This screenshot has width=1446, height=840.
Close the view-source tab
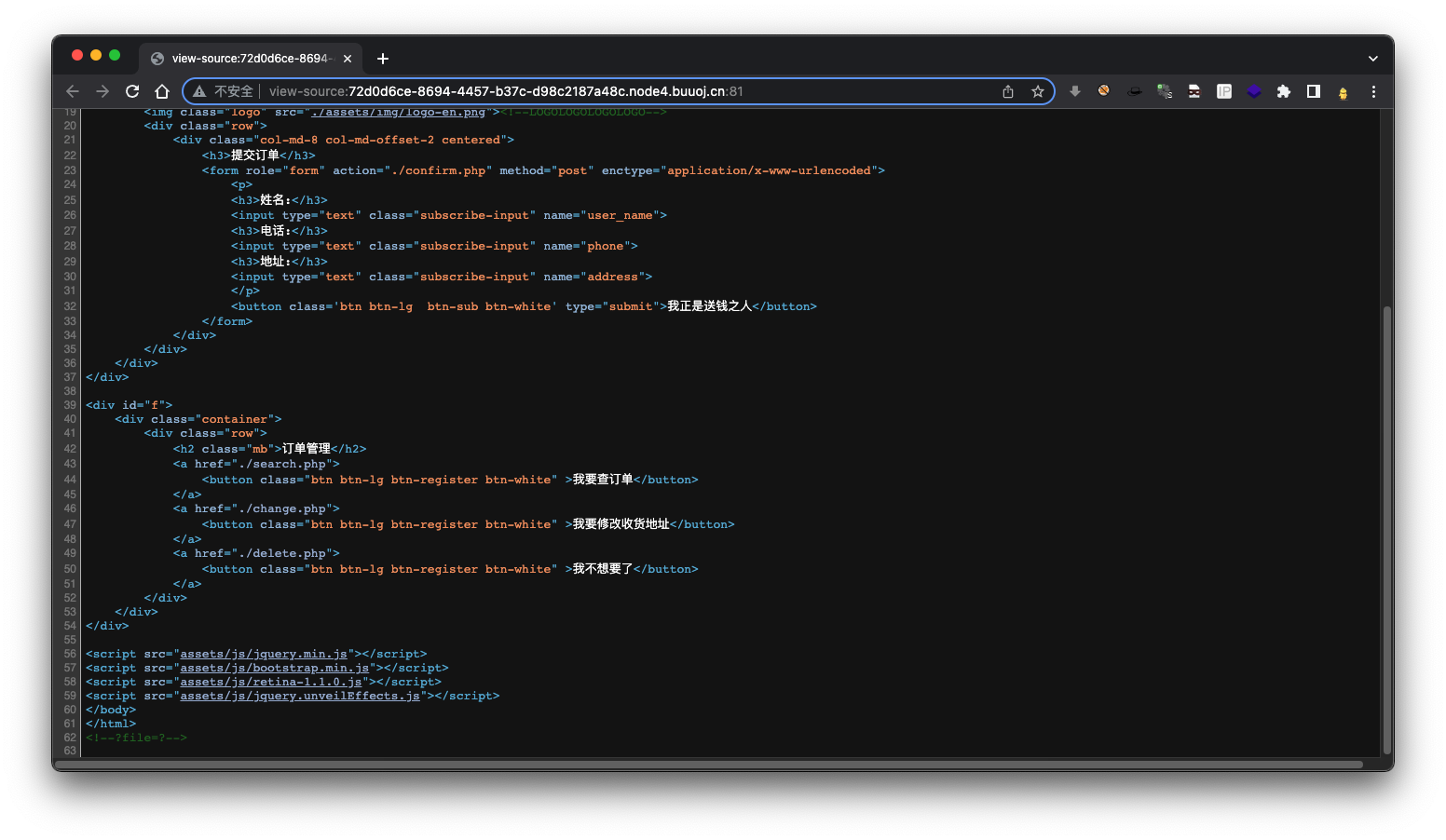pos(348,59)
